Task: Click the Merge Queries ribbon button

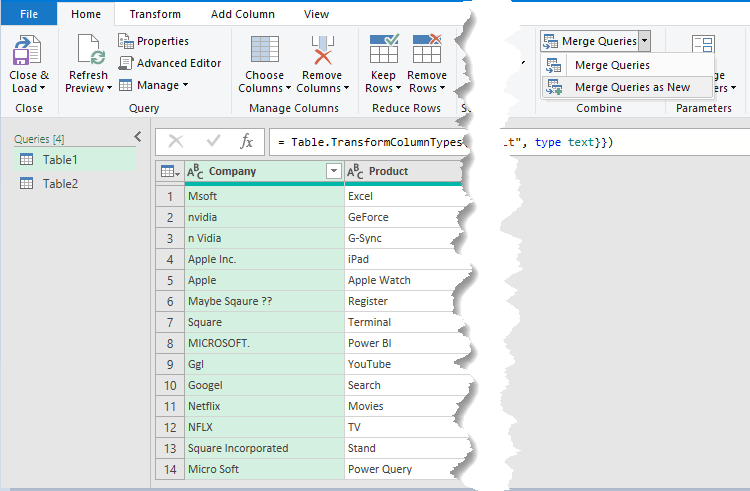Action: pos(590,41)
